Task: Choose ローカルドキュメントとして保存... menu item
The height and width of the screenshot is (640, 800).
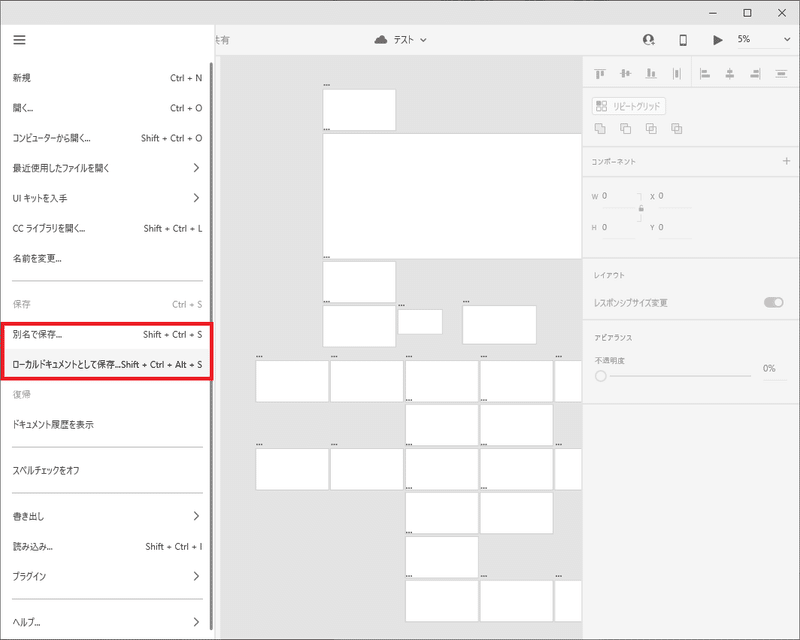Action: tap(107, 365)
